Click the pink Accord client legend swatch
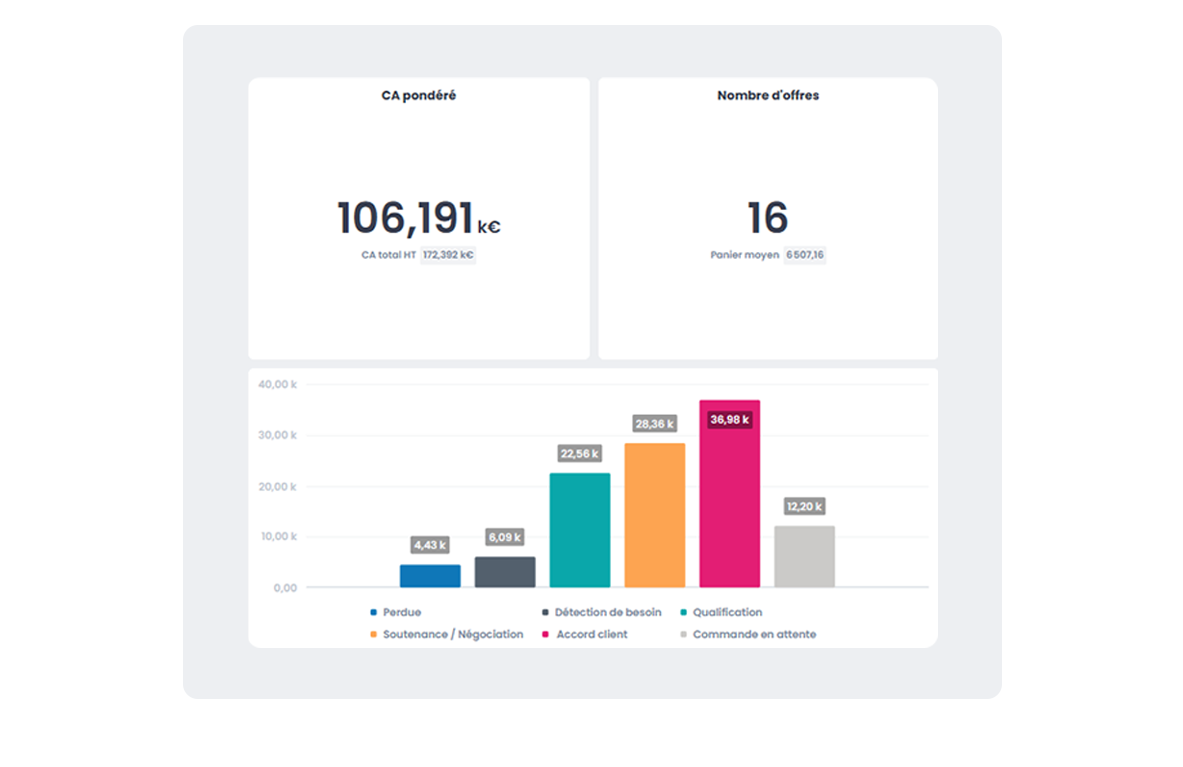The width and height of the screenshot is (1183, 767). point(546,635)
